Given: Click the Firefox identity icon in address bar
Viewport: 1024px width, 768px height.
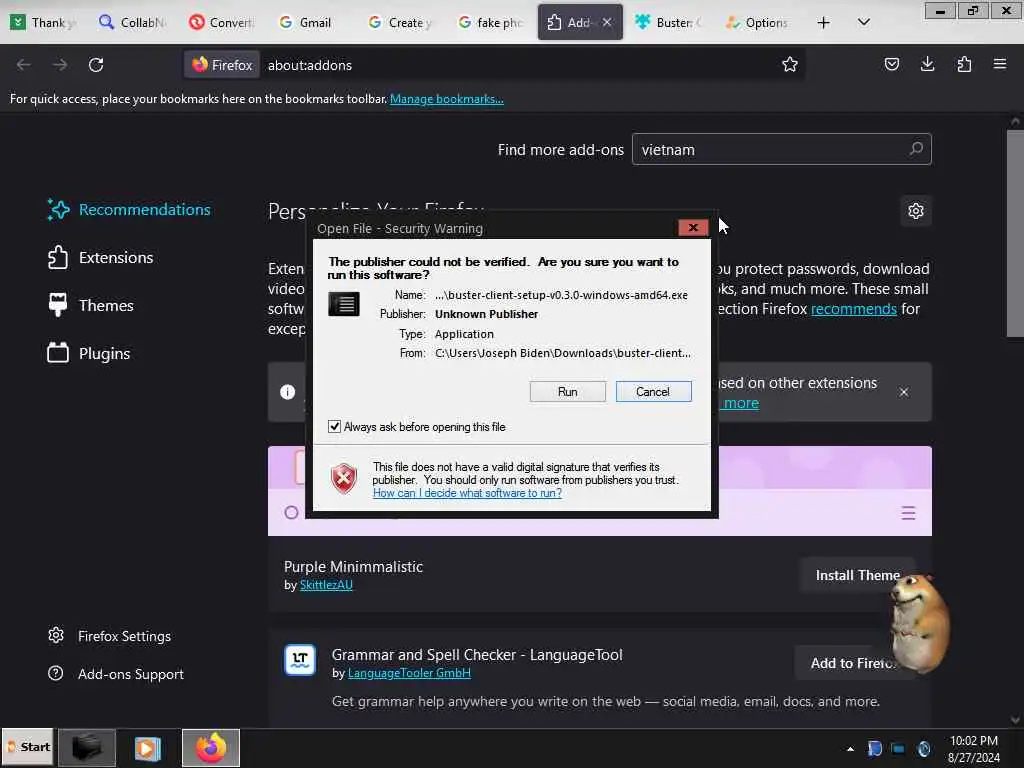Looking at the screenshot, I should click(222, 65).
